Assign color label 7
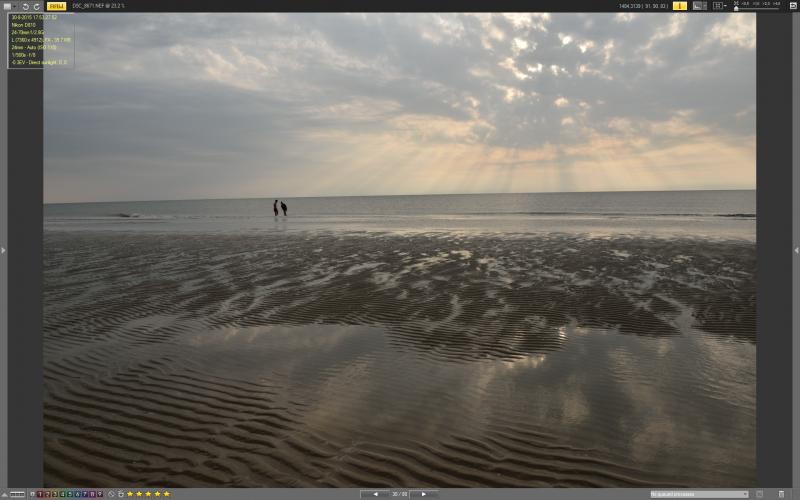This screenshot has height=500, width=800. (85, 494)
